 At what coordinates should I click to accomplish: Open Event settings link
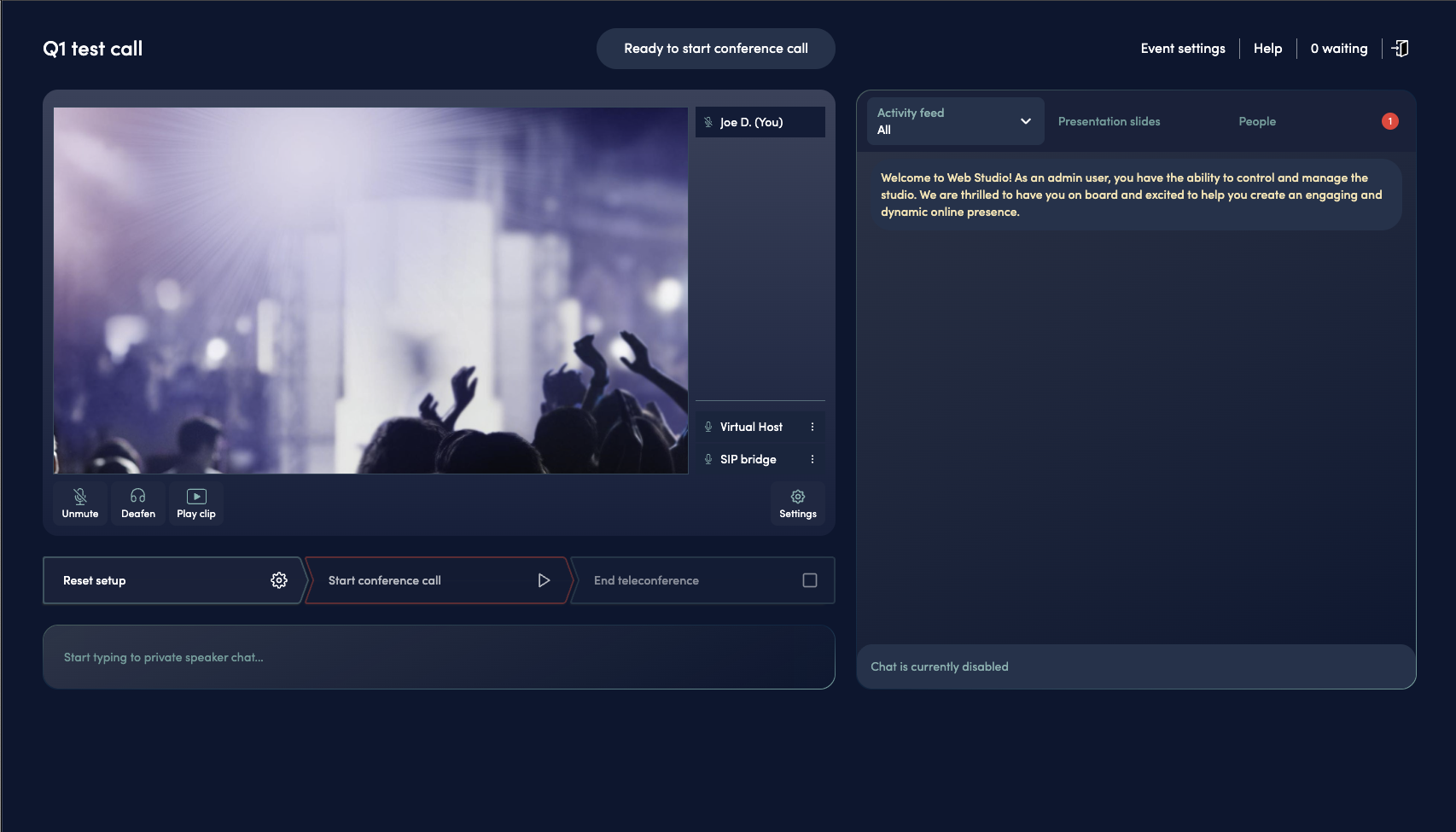click(1182, 49)
